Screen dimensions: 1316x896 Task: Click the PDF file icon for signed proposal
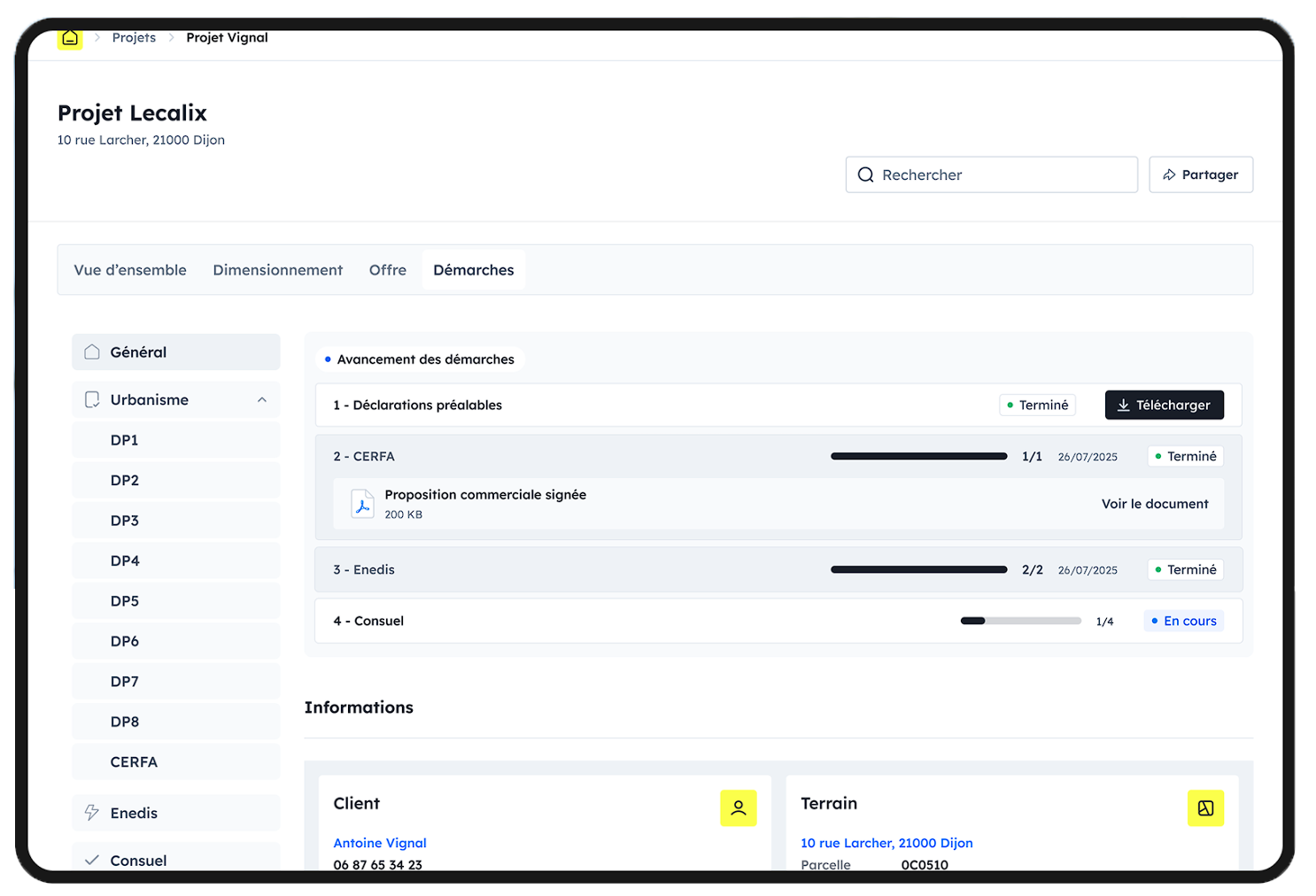click(362, 504)
